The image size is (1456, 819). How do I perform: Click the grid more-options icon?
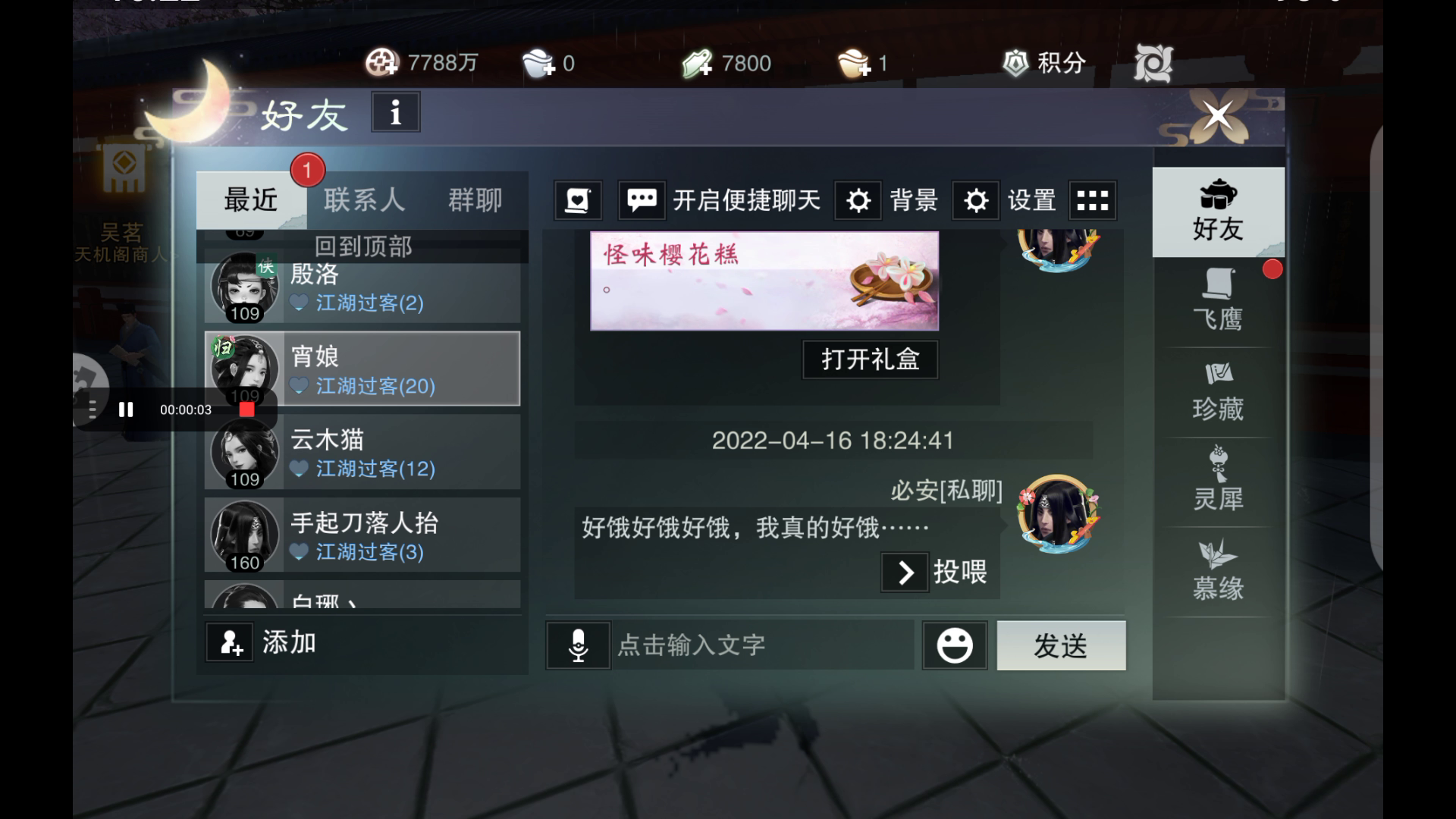[x=1092, y=200]
